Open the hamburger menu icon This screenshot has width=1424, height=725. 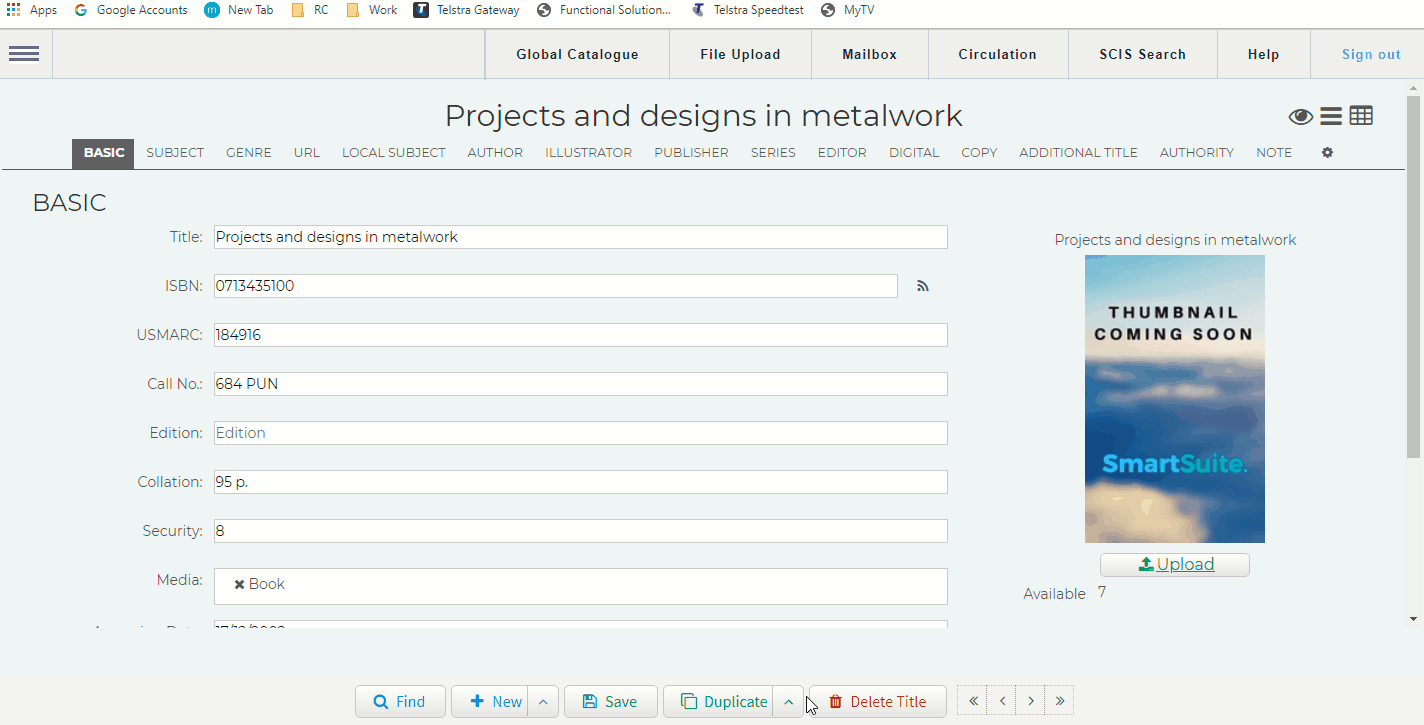click(24, 54)
